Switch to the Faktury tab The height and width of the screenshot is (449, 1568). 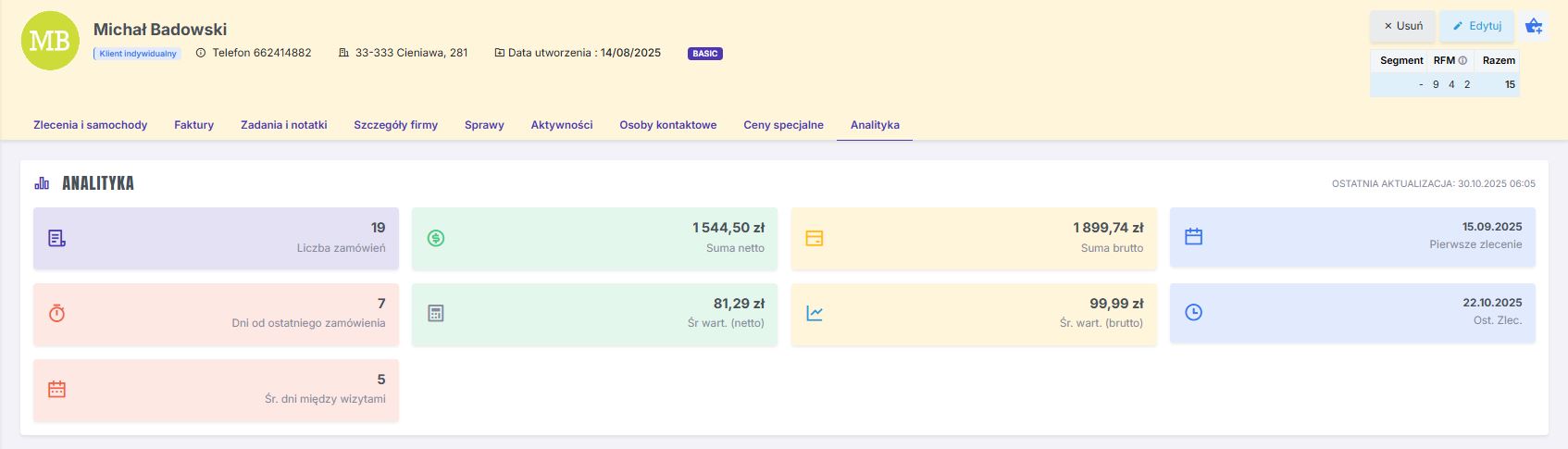(x=193, y=125)
